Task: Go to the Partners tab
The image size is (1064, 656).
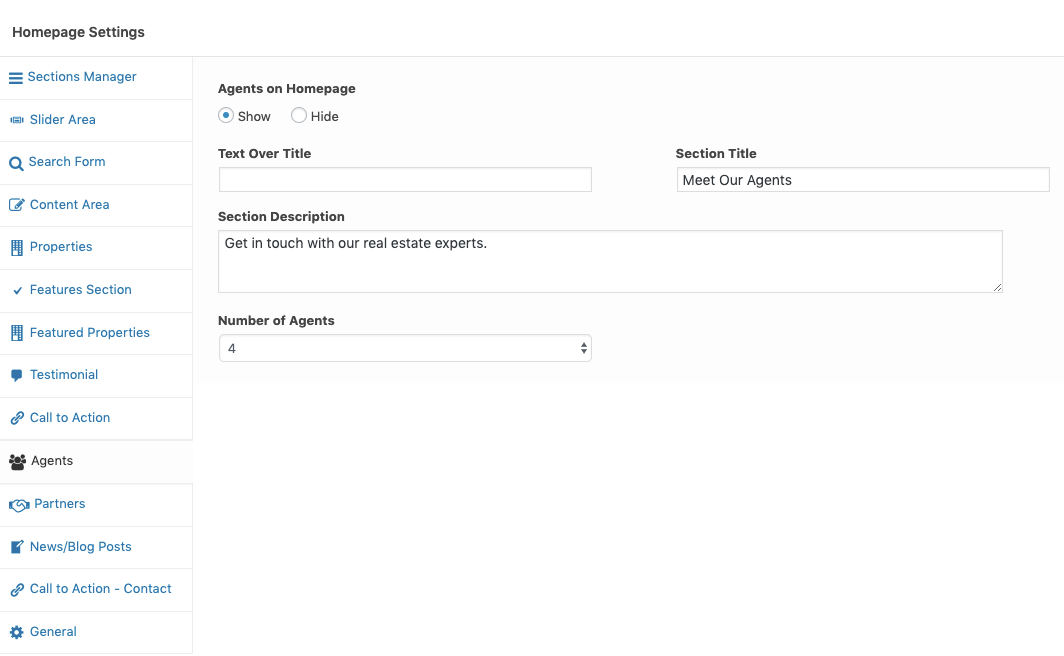Action: coord(96,505)
